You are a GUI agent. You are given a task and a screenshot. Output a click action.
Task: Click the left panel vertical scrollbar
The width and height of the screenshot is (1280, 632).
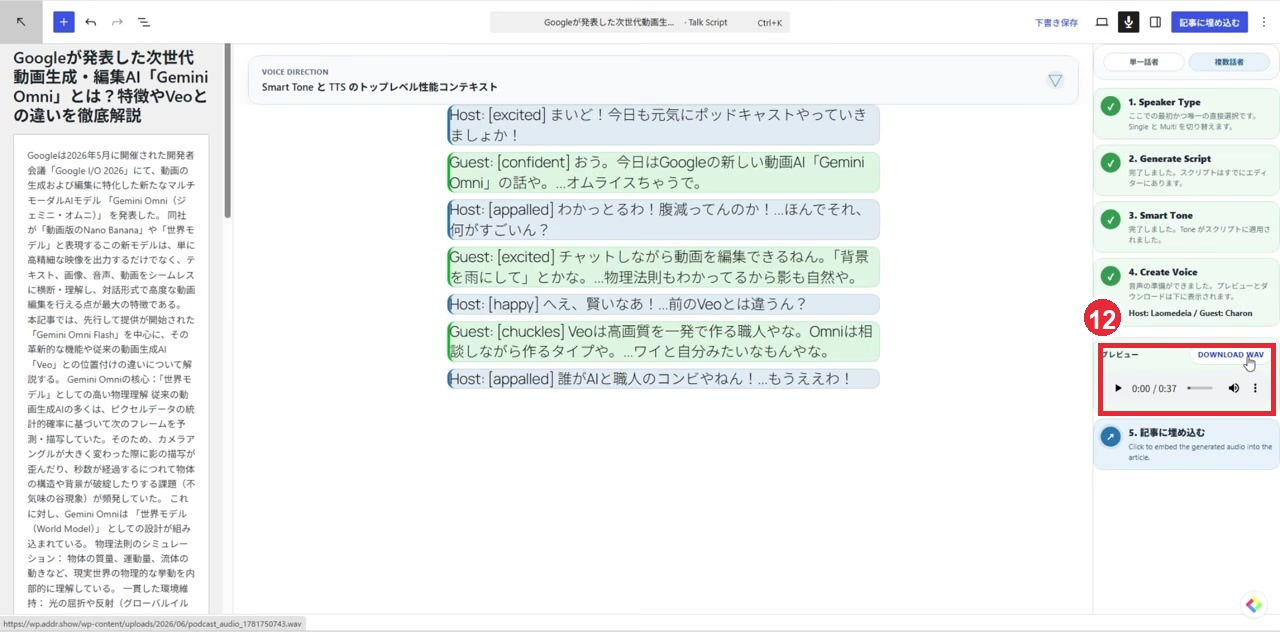pos(228,130)
